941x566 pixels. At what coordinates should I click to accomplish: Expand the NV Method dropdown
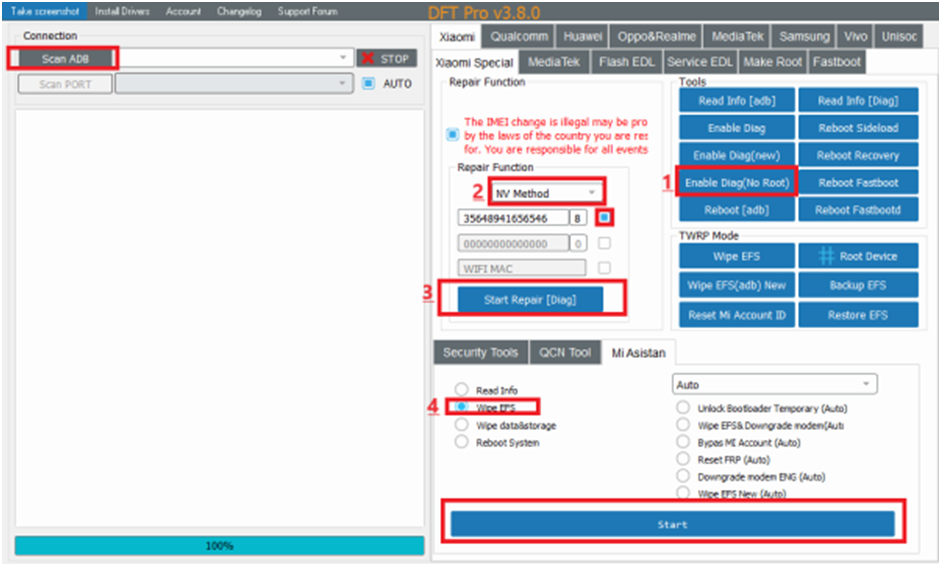[546, 193]
